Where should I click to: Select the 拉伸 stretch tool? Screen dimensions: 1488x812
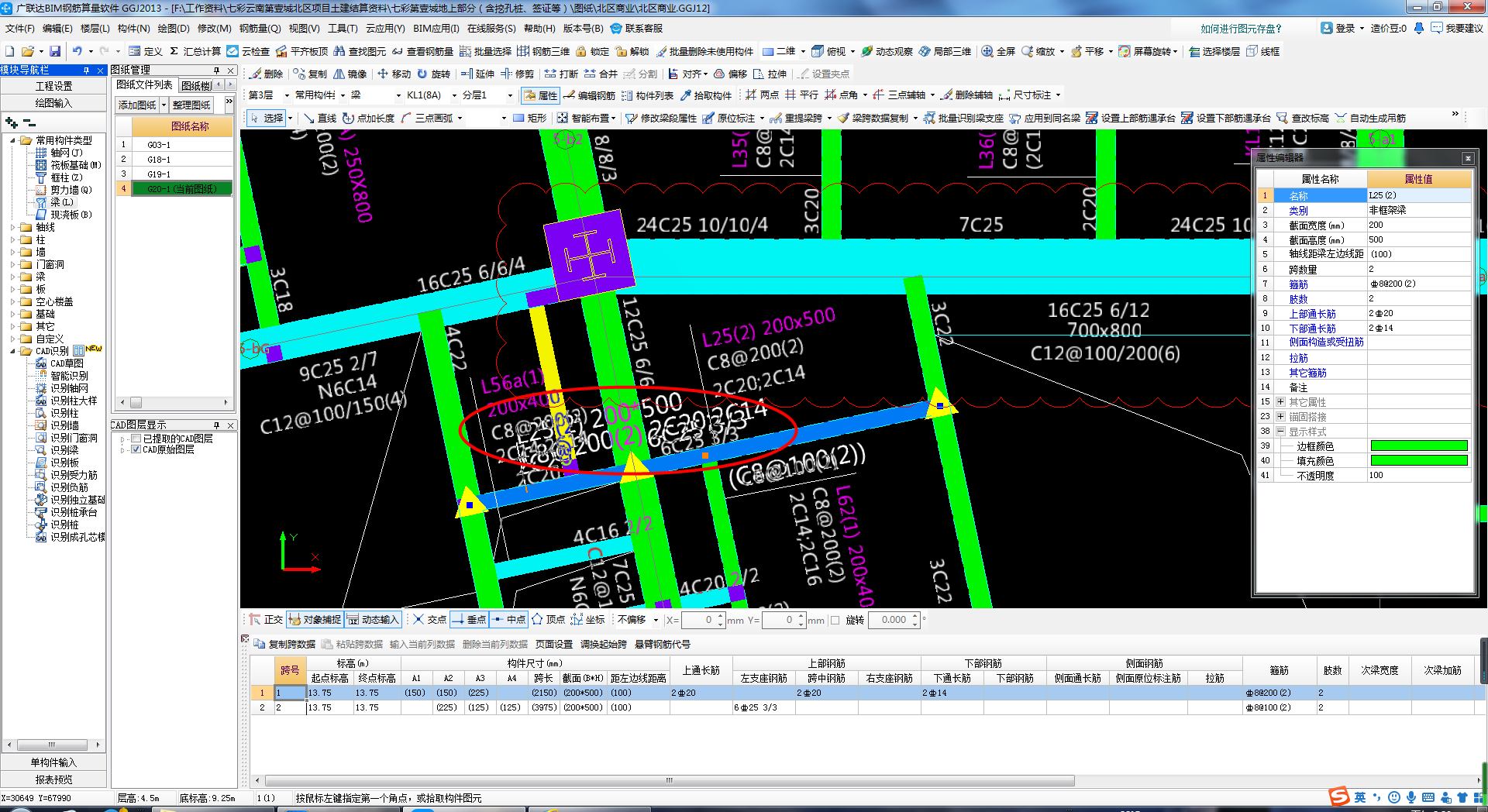click(x=770, y=74)
